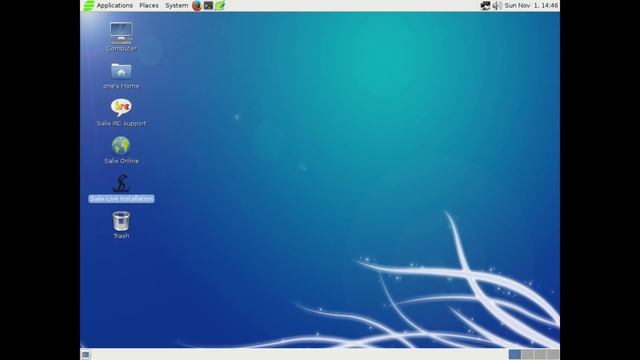
Task: Click the 'Computer' label text
Action: 121,49
